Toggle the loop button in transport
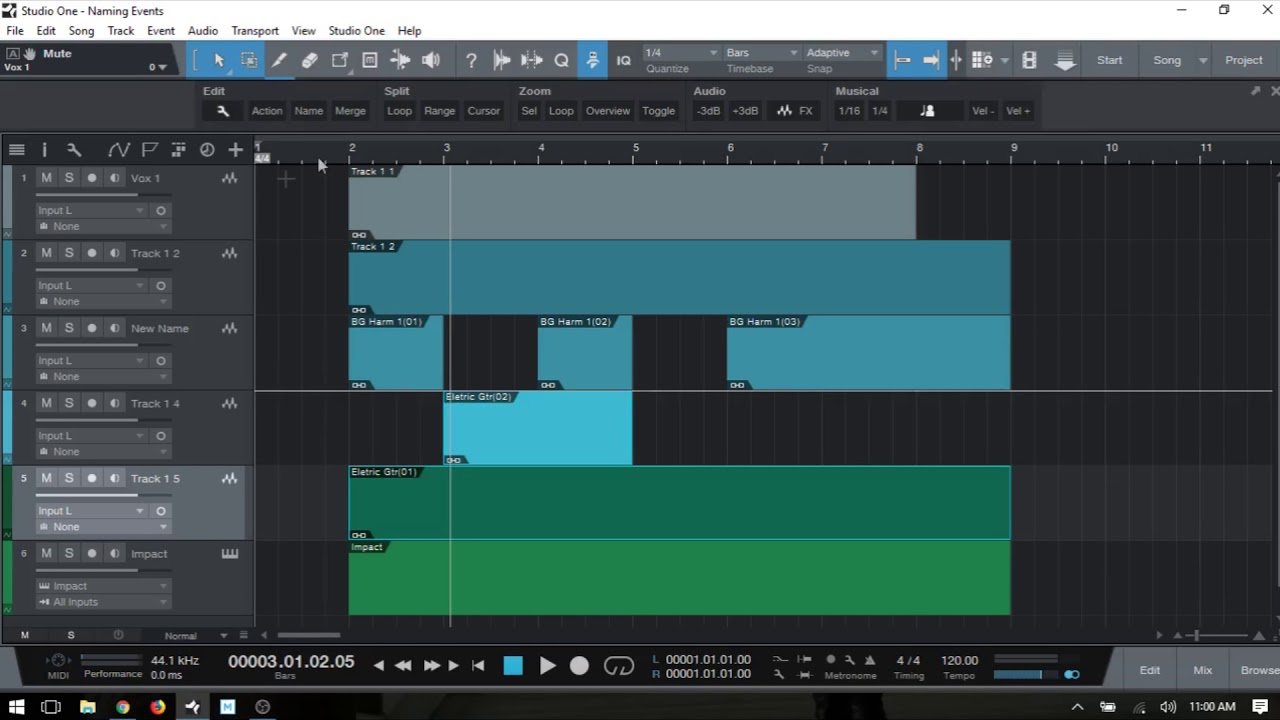The image size is (1280, 720). (619, 666)
